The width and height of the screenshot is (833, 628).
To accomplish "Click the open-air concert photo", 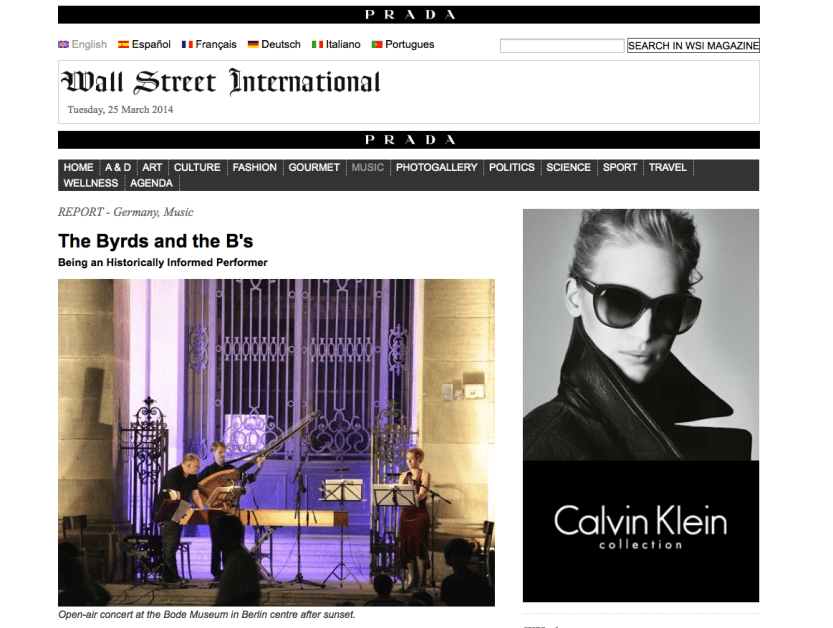I will click(276, 442).
